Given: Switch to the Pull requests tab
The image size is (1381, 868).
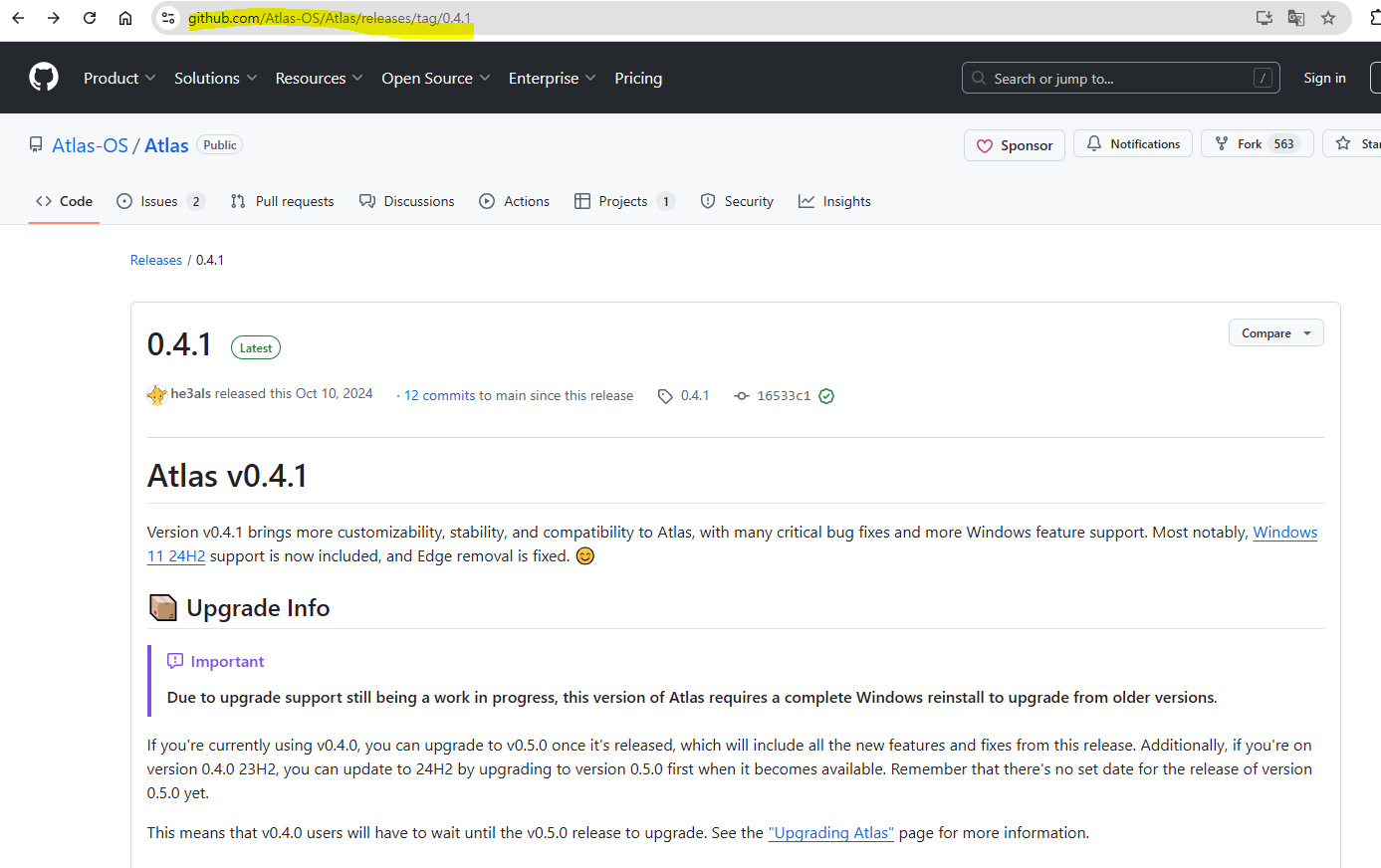Looking at the screenshot, I should [282, 201].
